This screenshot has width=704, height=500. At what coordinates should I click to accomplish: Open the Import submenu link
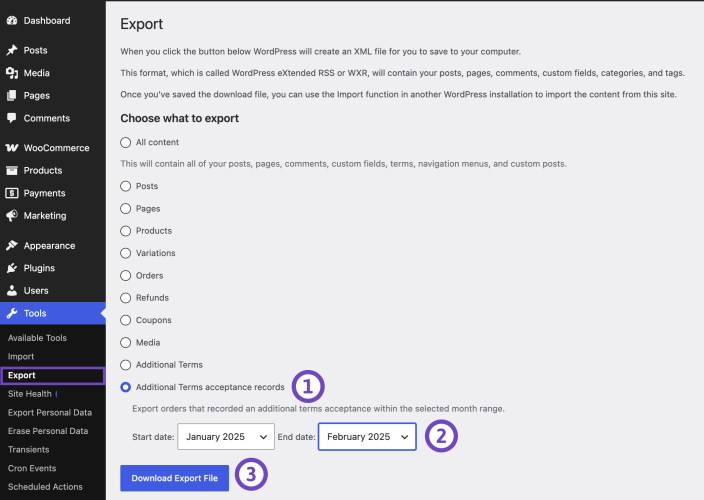pyautogui.click(x=21, y=356)
